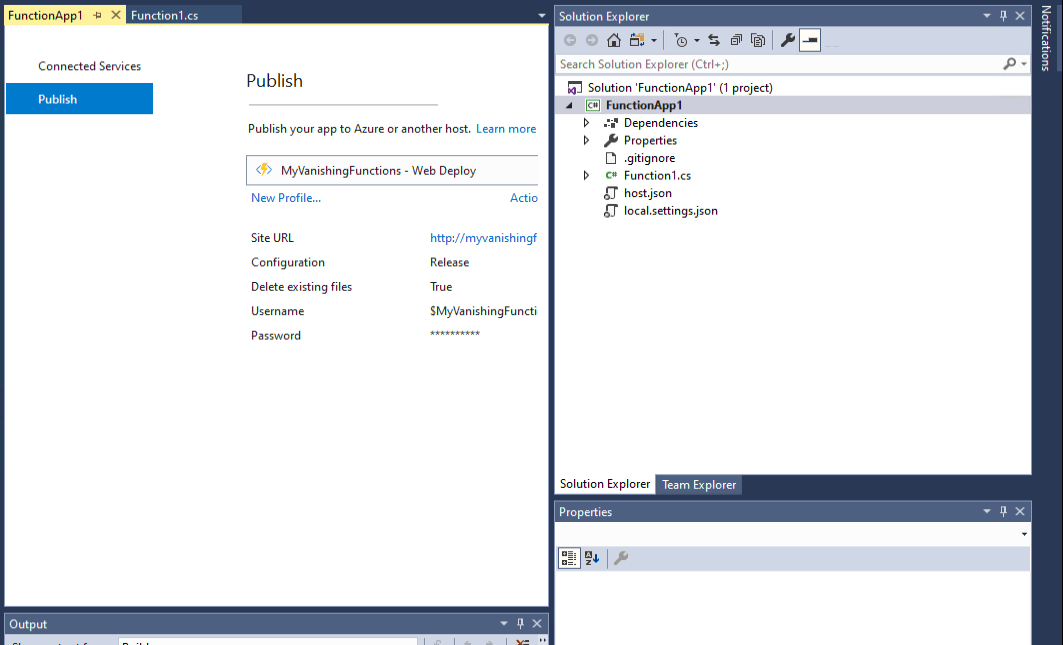The height and width of the screenshot is (645, 1063).
Task: Select the Dependencies item
Action: pos(660,123)
